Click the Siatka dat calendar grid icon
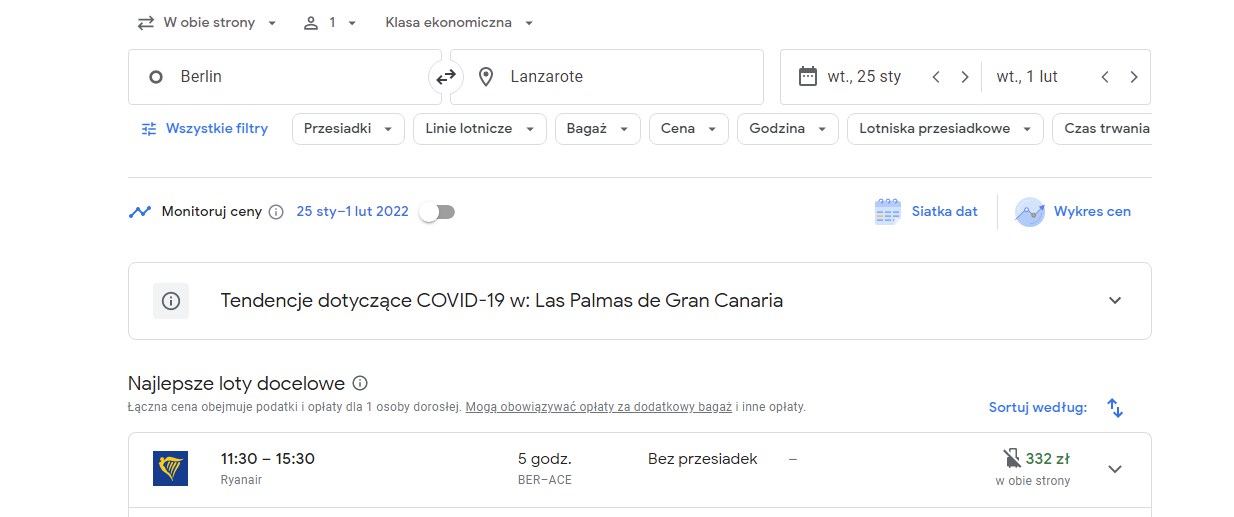The width and height of the screenshot is (1234, 517). [887, 211]
